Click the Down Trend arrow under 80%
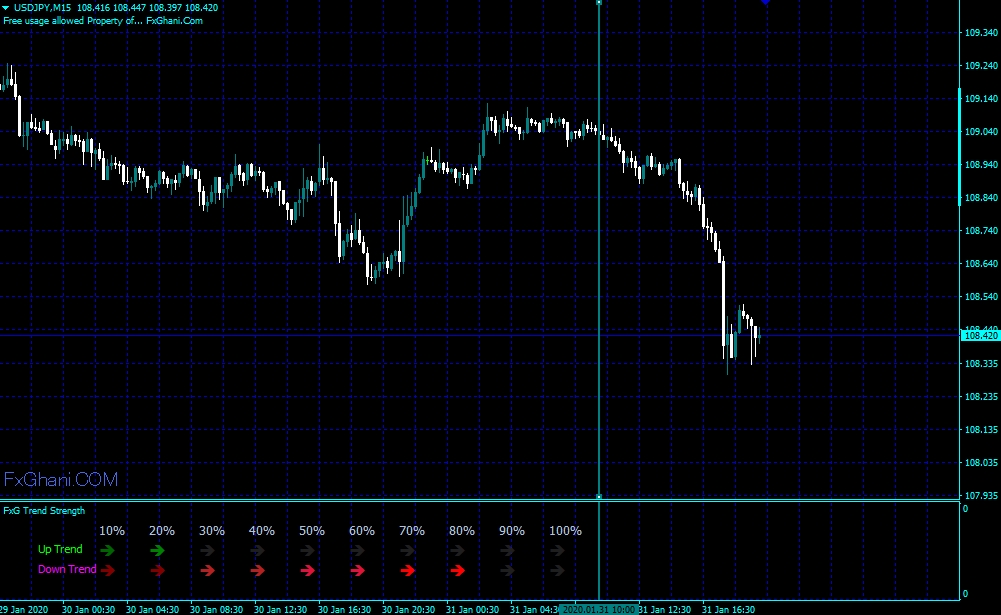Image resolution: width=1001 pixels, height=615 pixels. pyautogui.click(x=457, y=570)
